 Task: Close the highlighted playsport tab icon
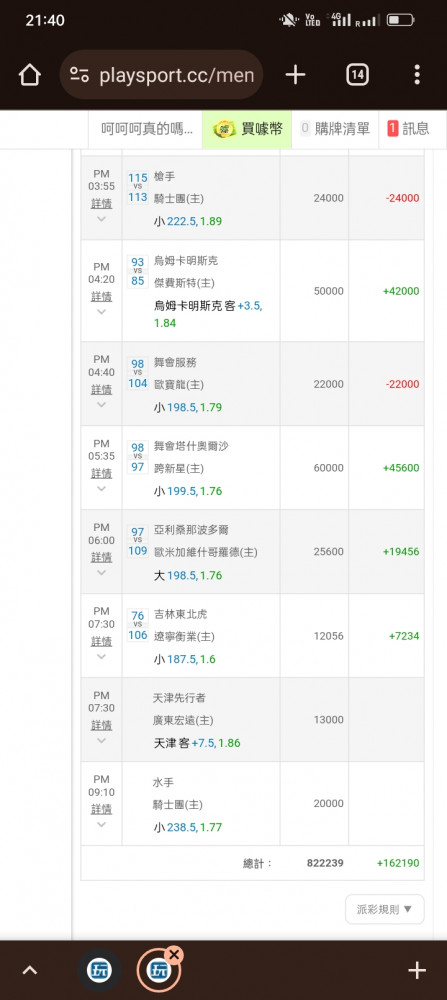[x=173, y=955]
